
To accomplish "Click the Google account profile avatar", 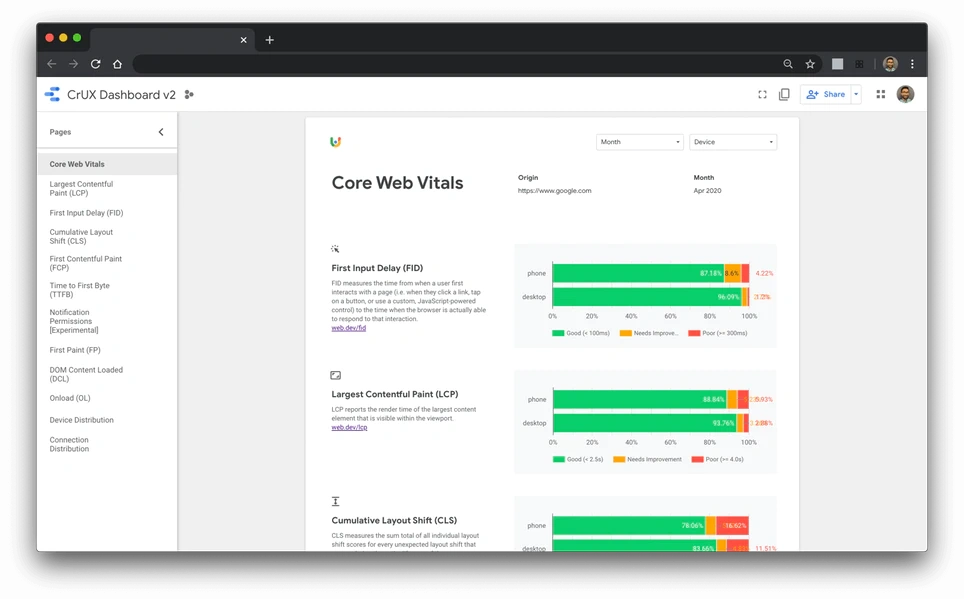I will [x=905, y=94].
